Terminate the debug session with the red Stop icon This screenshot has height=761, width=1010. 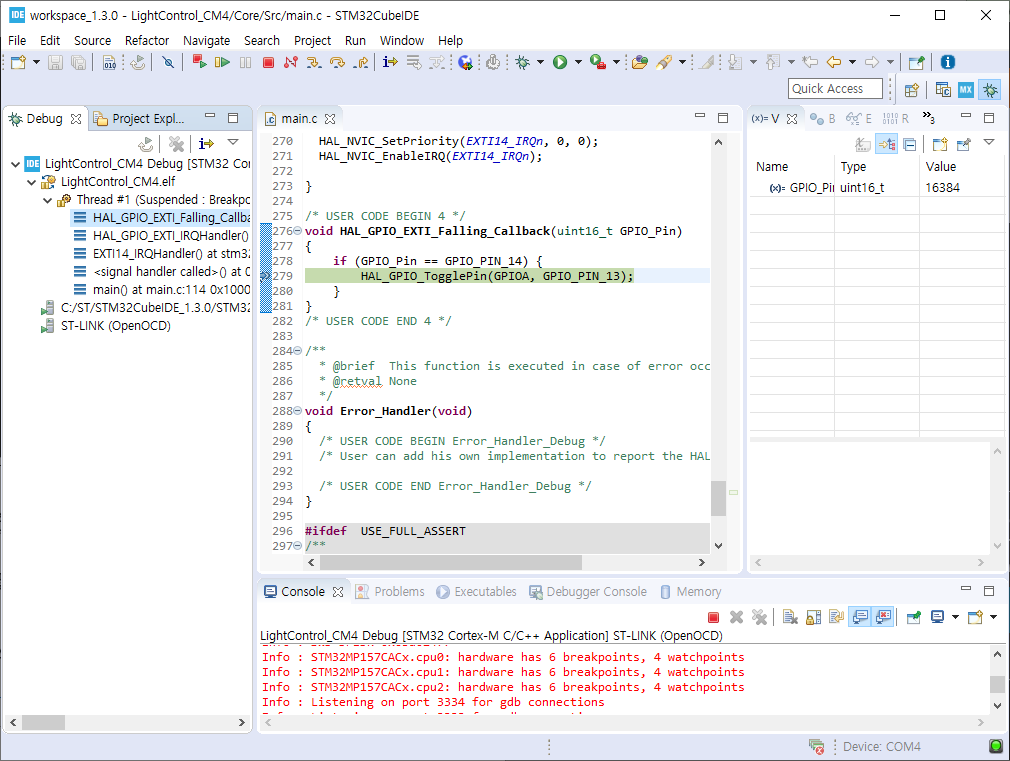[269, 63]
